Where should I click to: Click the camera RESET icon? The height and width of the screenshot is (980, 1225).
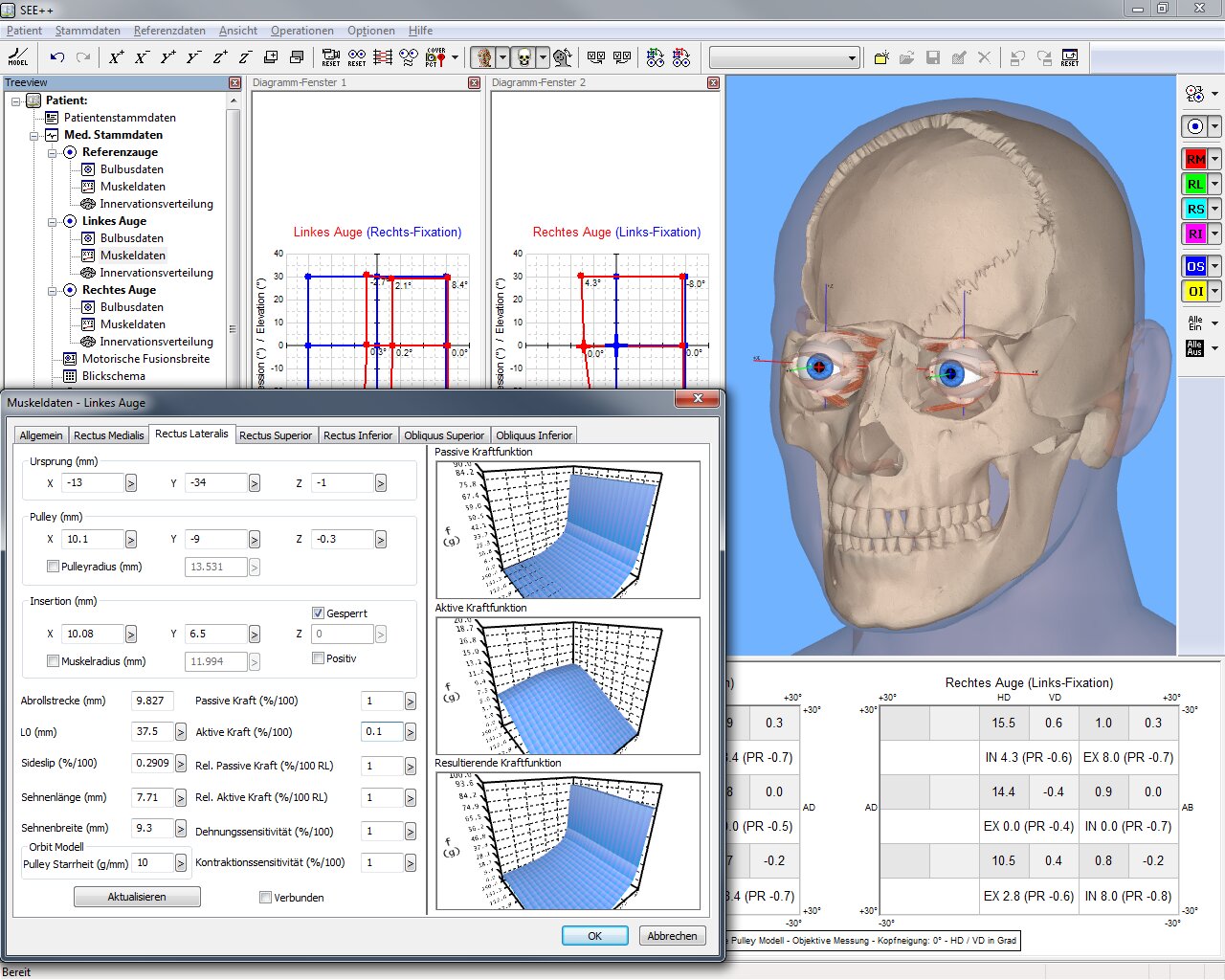coord(330,57)
